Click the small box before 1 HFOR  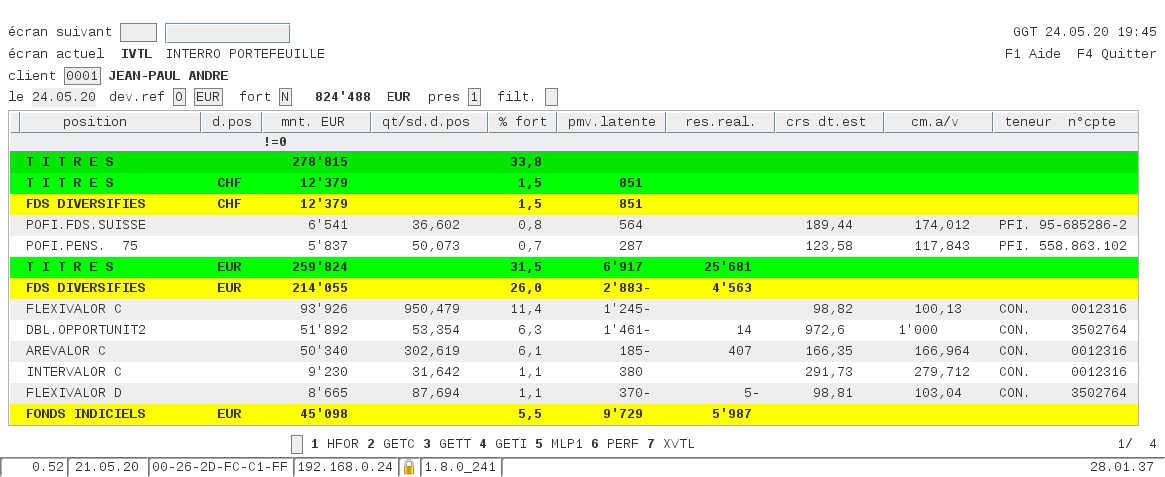click(x=297, y=444)
